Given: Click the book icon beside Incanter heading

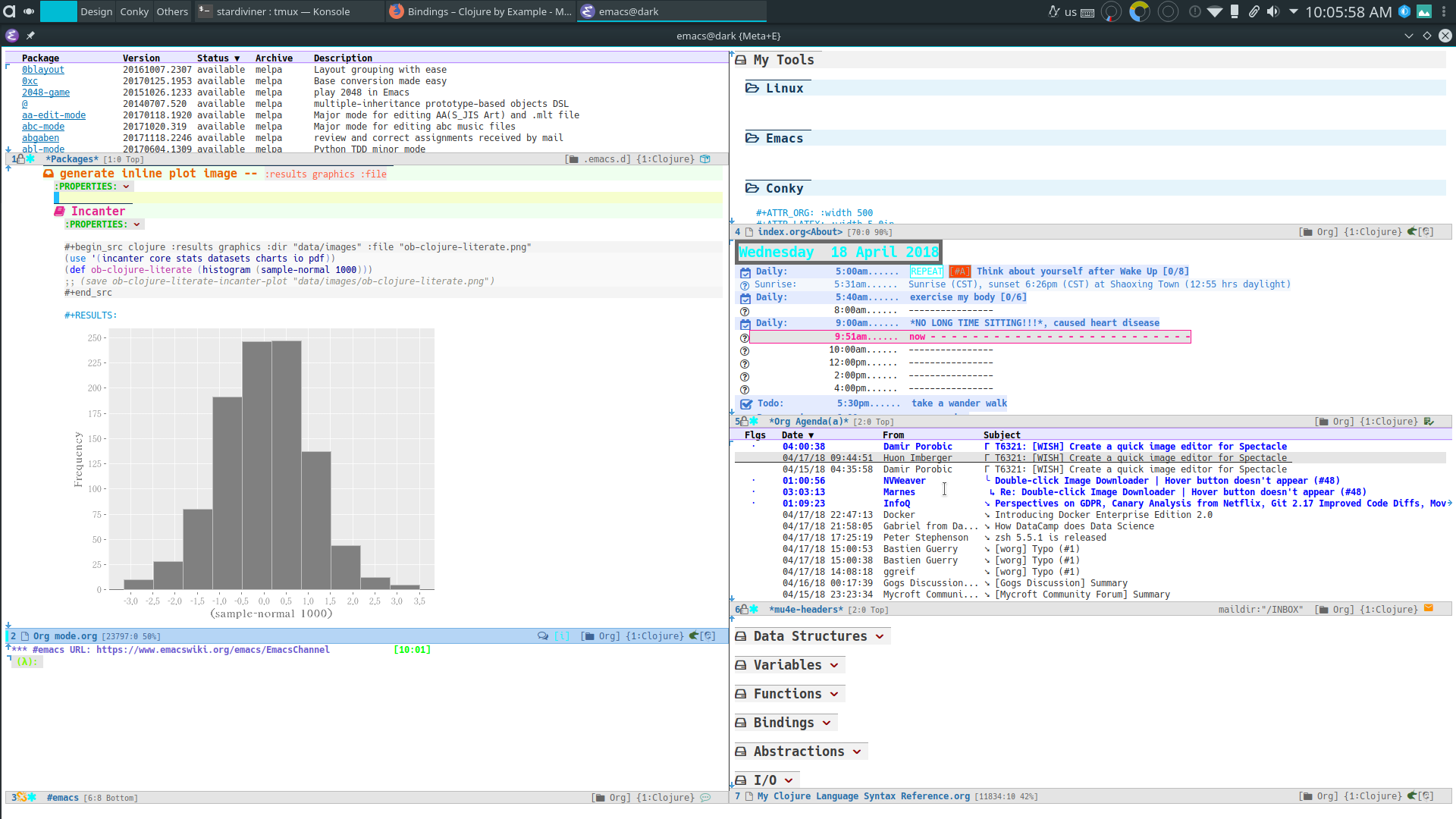Looking at the screenshot, I should click(60, 212).
